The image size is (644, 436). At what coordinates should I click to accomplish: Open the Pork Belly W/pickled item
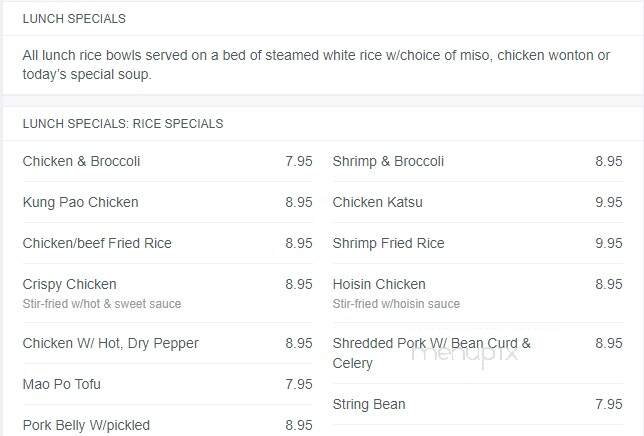click(86, 425)
